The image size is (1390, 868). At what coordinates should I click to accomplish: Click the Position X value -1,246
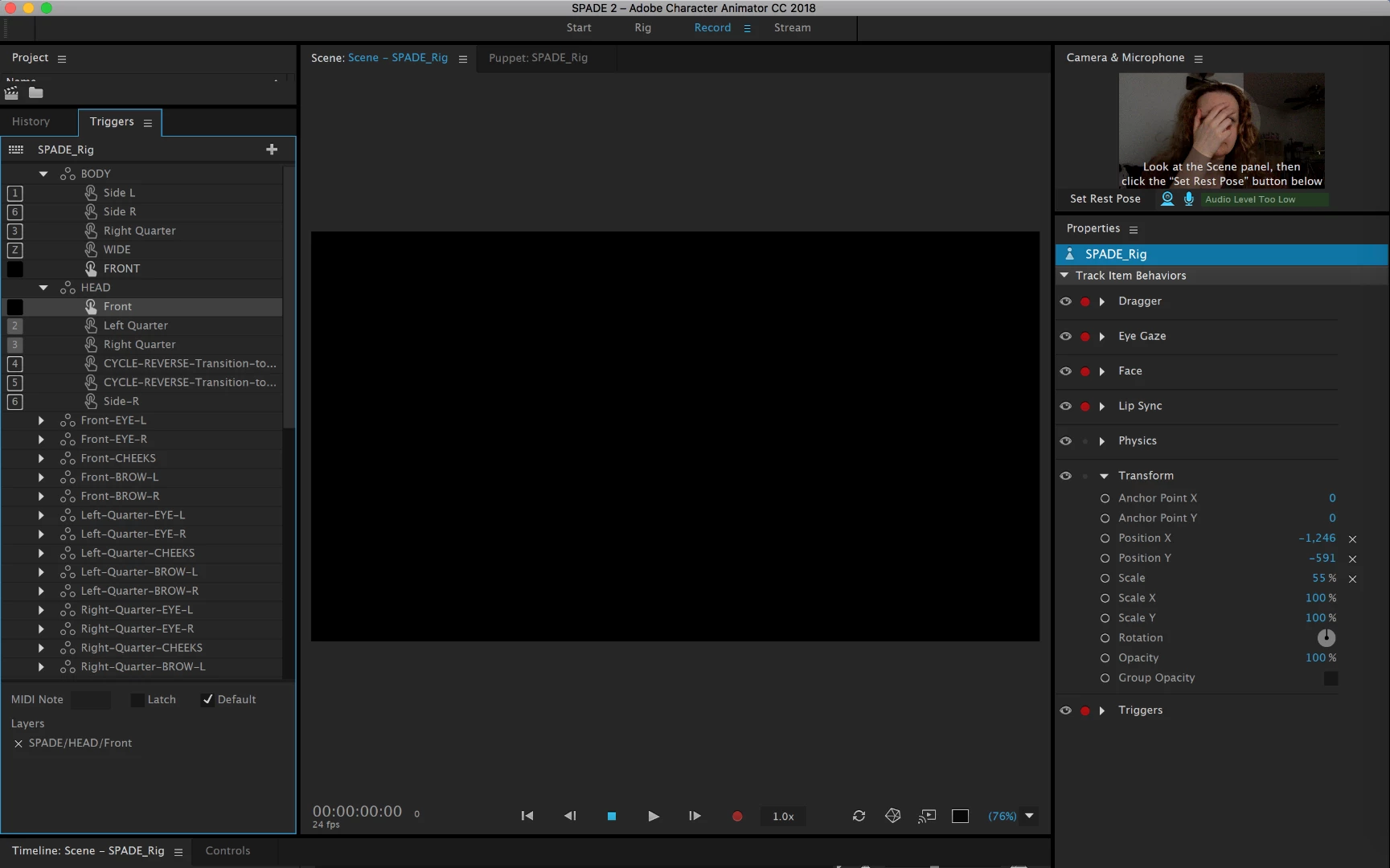1317,538
